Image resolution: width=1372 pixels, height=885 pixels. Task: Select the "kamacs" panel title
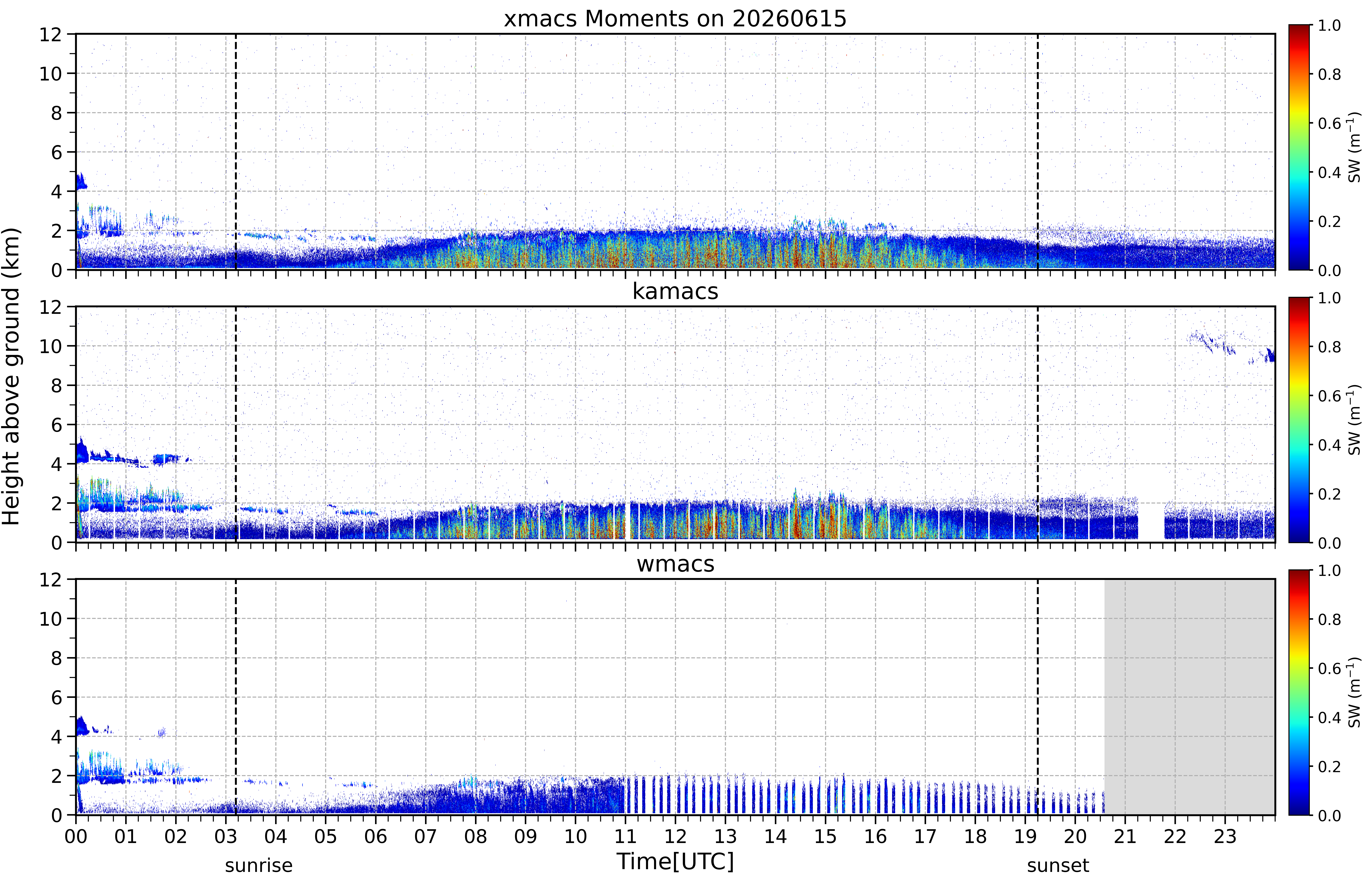[x=675, y=291]
